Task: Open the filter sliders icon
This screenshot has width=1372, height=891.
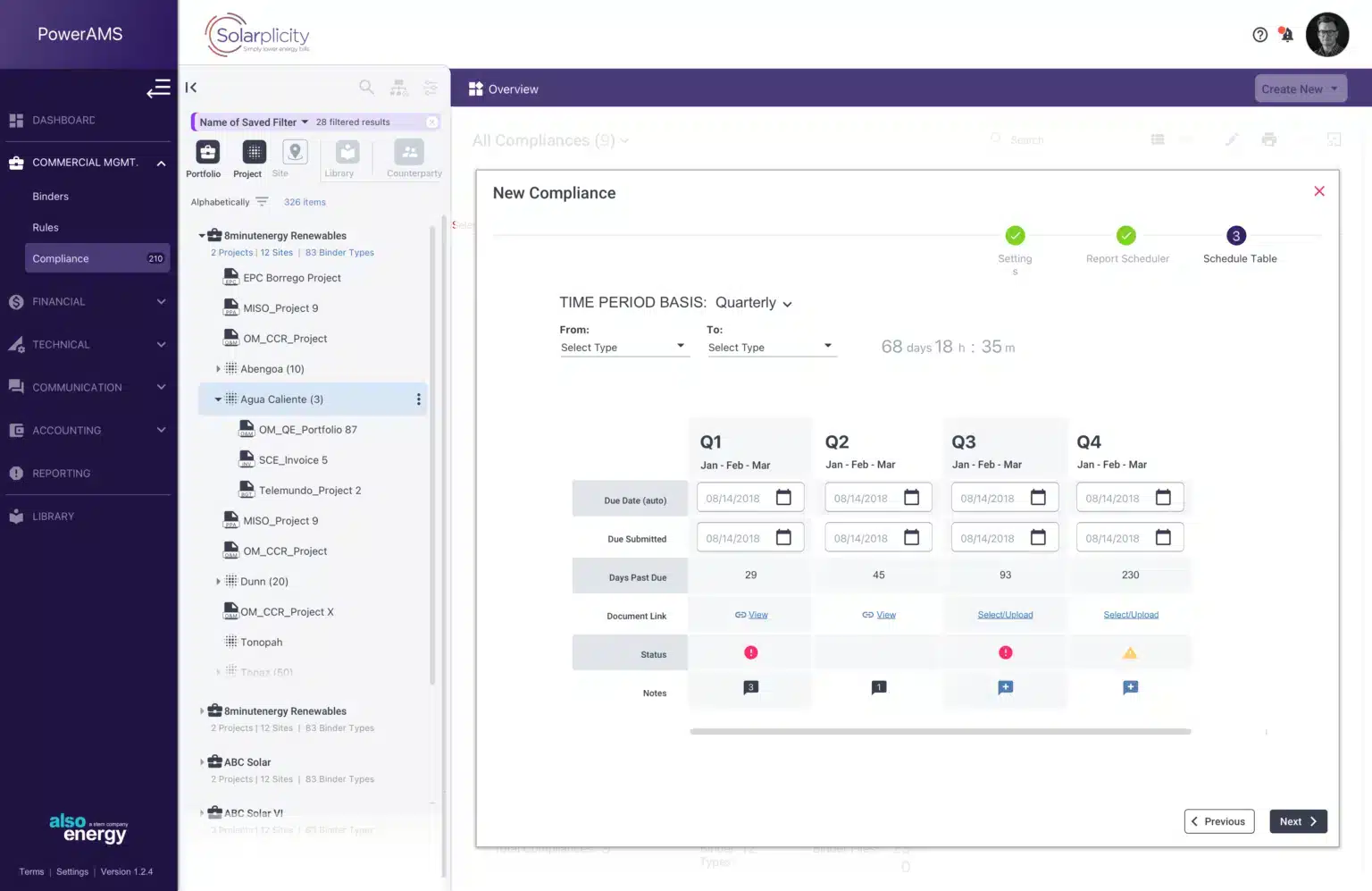Action: tap(431, 87)
